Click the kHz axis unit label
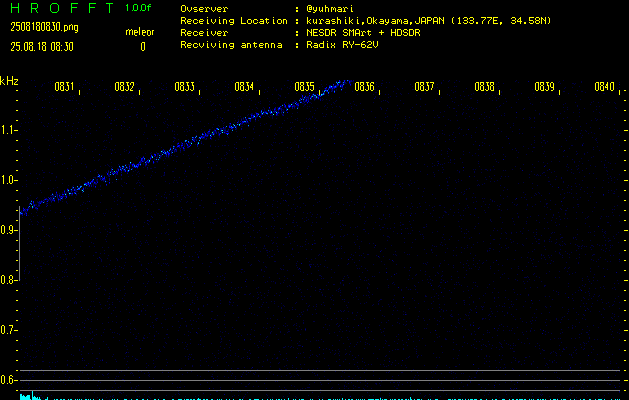 pos(9,81)
